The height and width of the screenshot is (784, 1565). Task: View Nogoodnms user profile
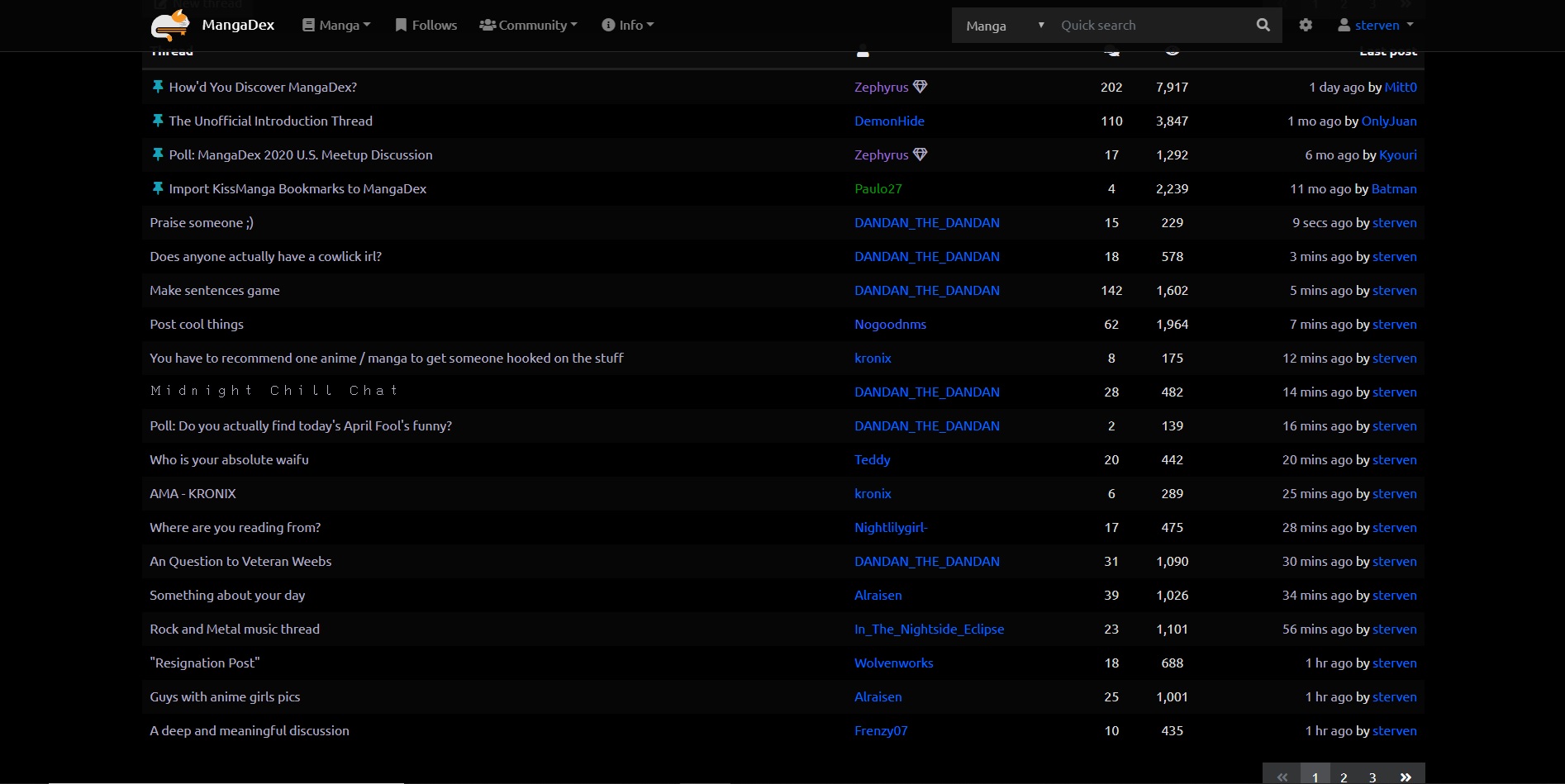[890, 324]
